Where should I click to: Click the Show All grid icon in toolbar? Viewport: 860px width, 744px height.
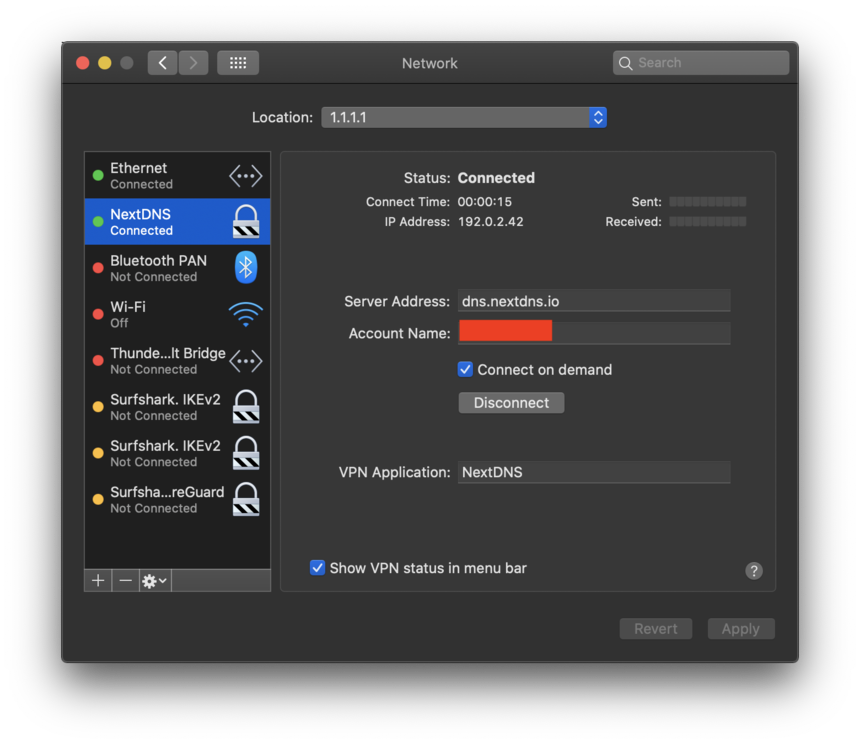click(237, 62)
